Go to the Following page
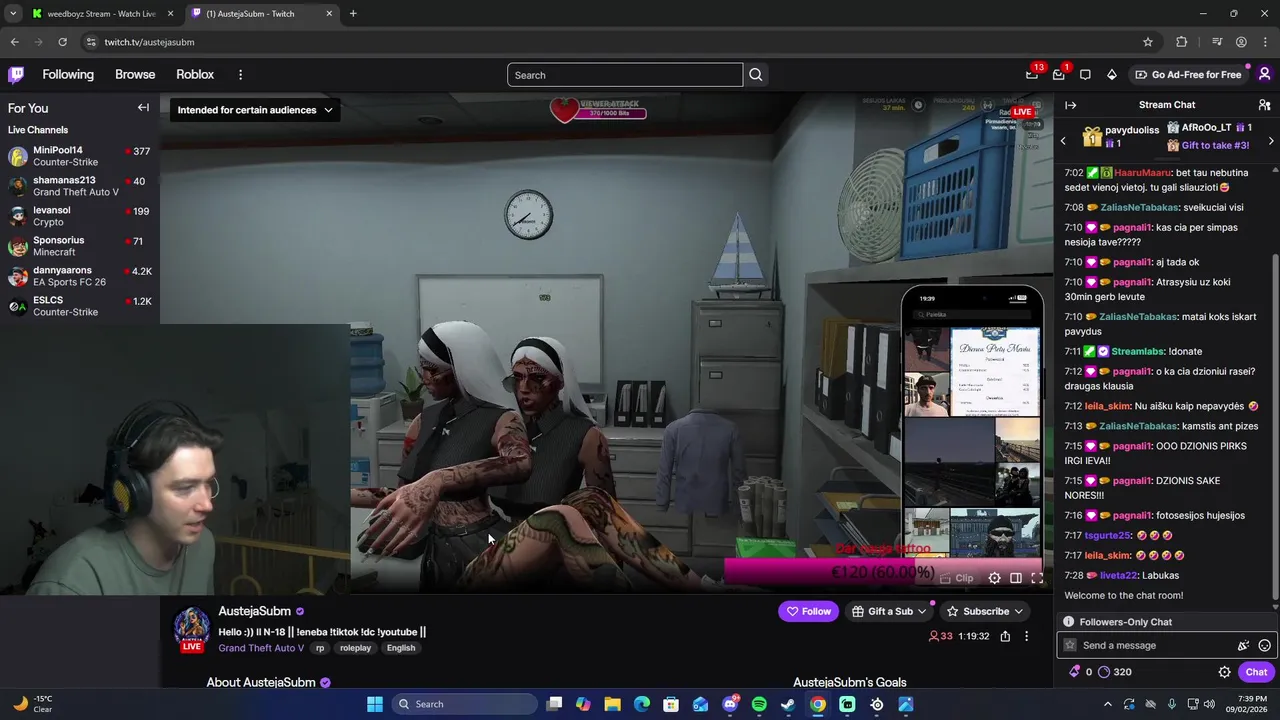 pos(68,75)
